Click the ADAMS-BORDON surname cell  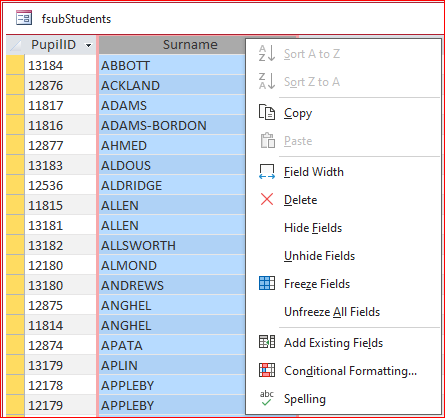point(172,125)
